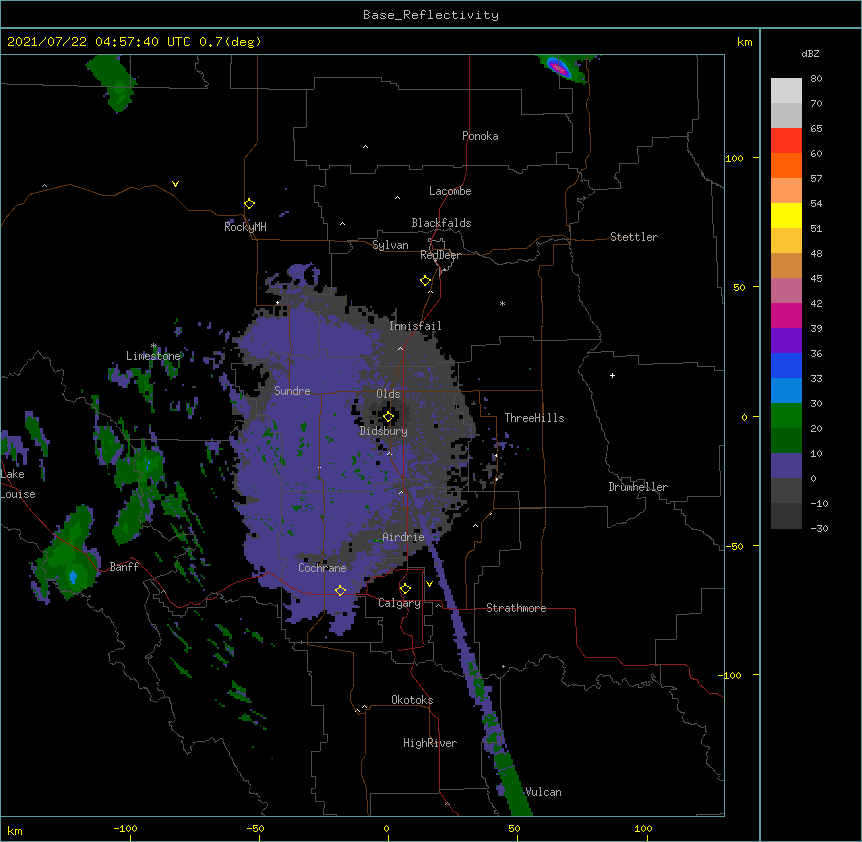
Task: Click the 65 value in the dBZ legend
Action: point(816,129)
